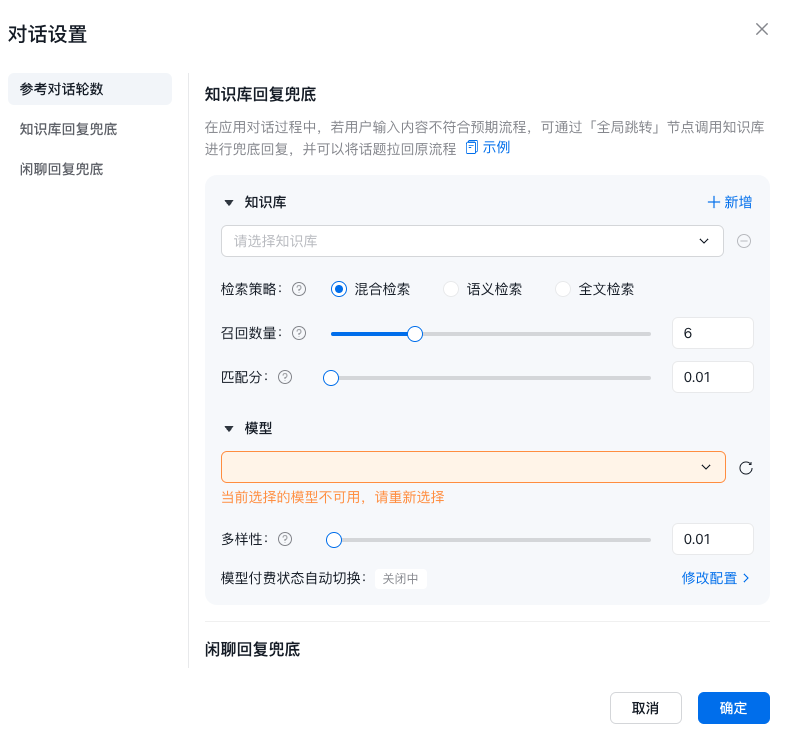Focus the 多样性 value field
The height and width of the screenshot is (734, 787).
point(713,539)
